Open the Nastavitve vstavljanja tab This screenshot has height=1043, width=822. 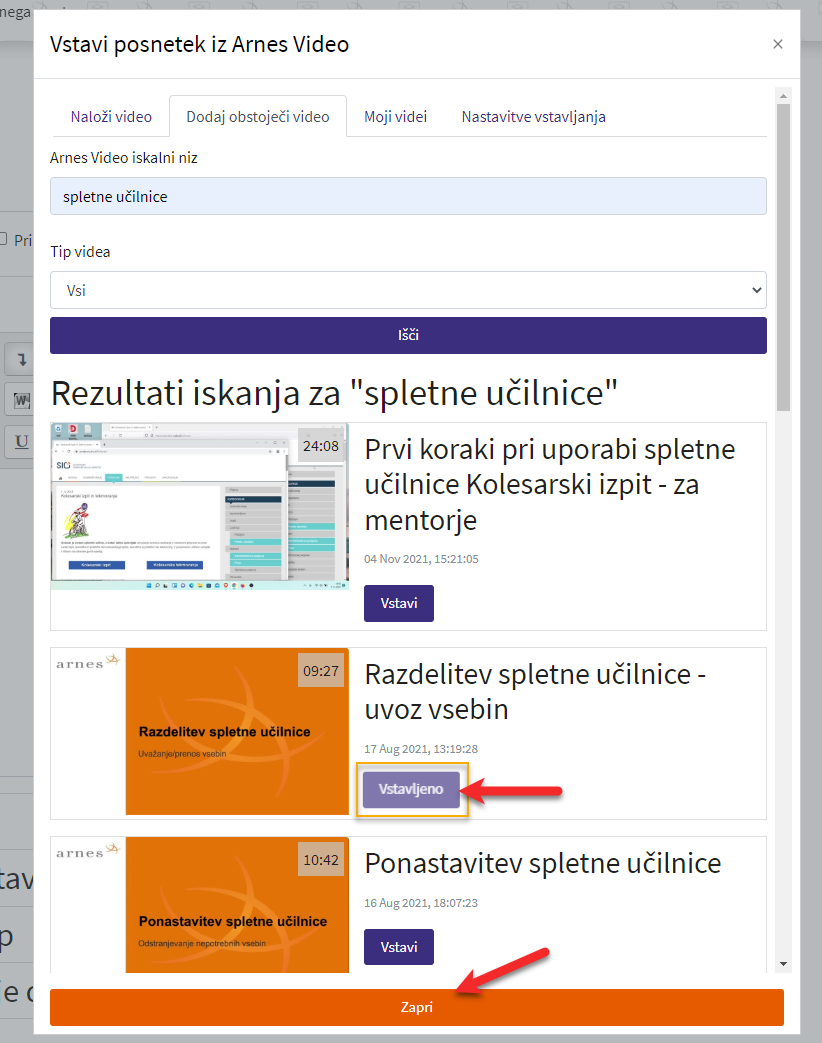[x=533, y=116]
